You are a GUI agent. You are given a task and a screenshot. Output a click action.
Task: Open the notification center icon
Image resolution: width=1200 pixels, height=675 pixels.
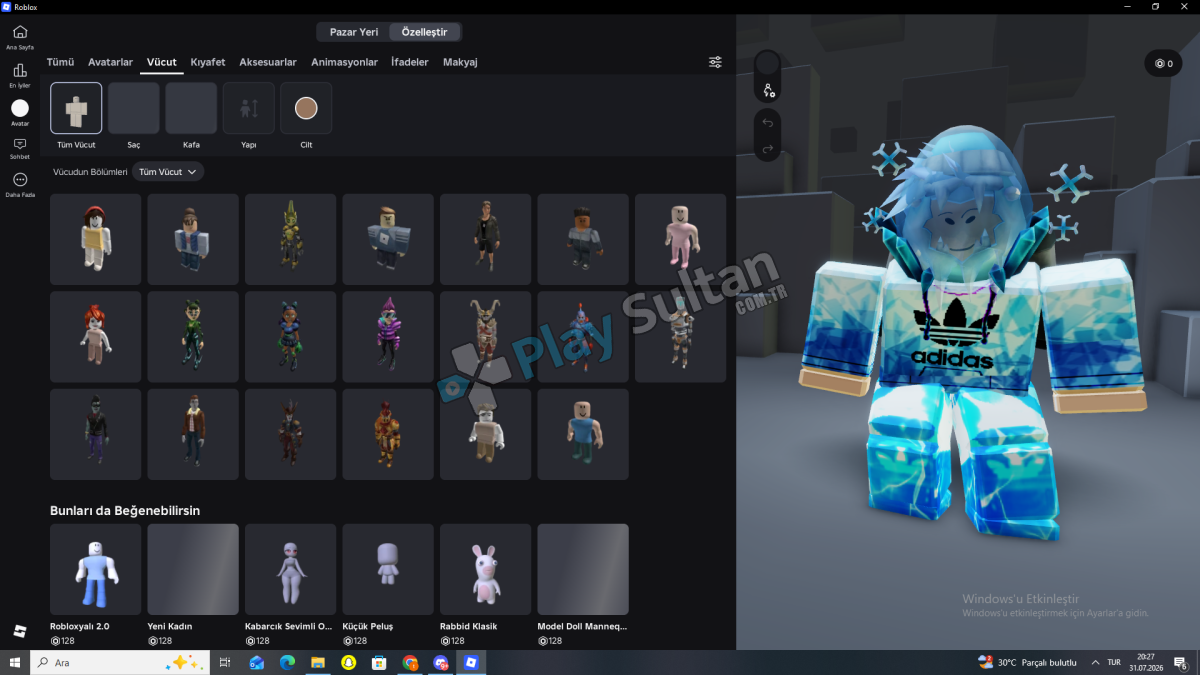[x=1181, y=662]
